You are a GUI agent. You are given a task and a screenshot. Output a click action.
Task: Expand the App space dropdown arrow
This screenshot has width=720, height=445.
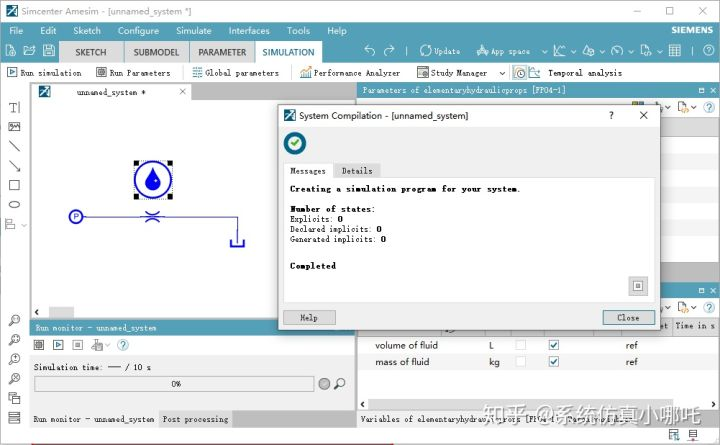pyautogui.click(x=545, y=51)
